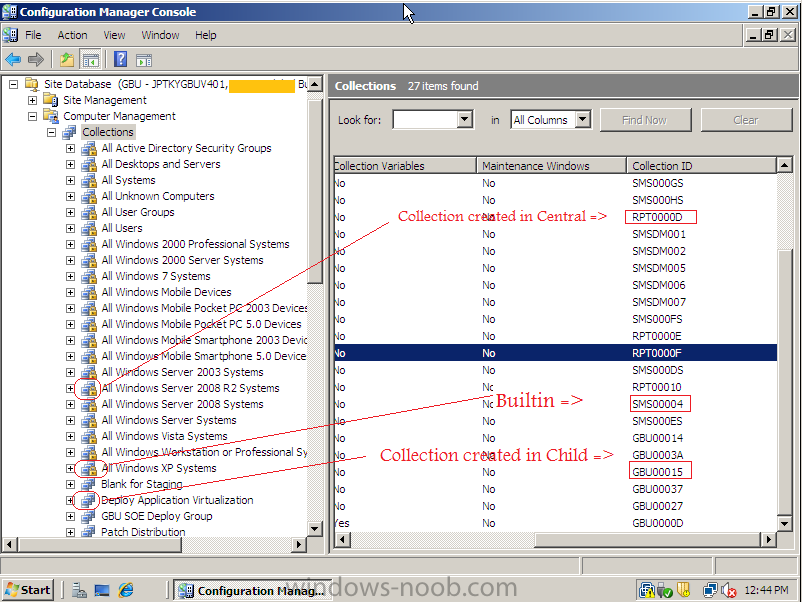
Task: Expand All Unknown Computers collection
Action: coord(71,196)
